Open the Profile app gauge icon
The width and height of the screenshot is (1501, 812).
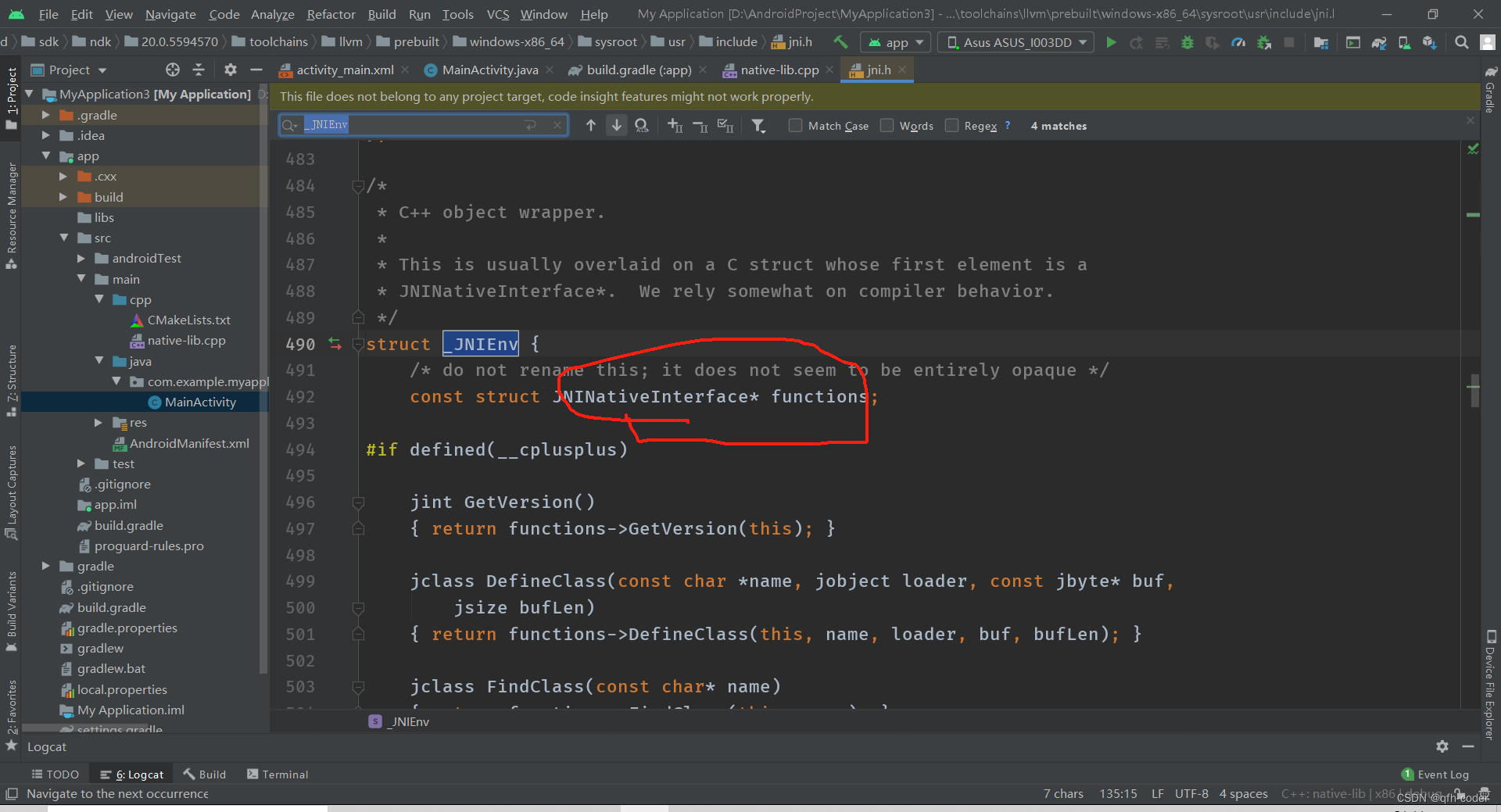click(x=1238, y=42)
